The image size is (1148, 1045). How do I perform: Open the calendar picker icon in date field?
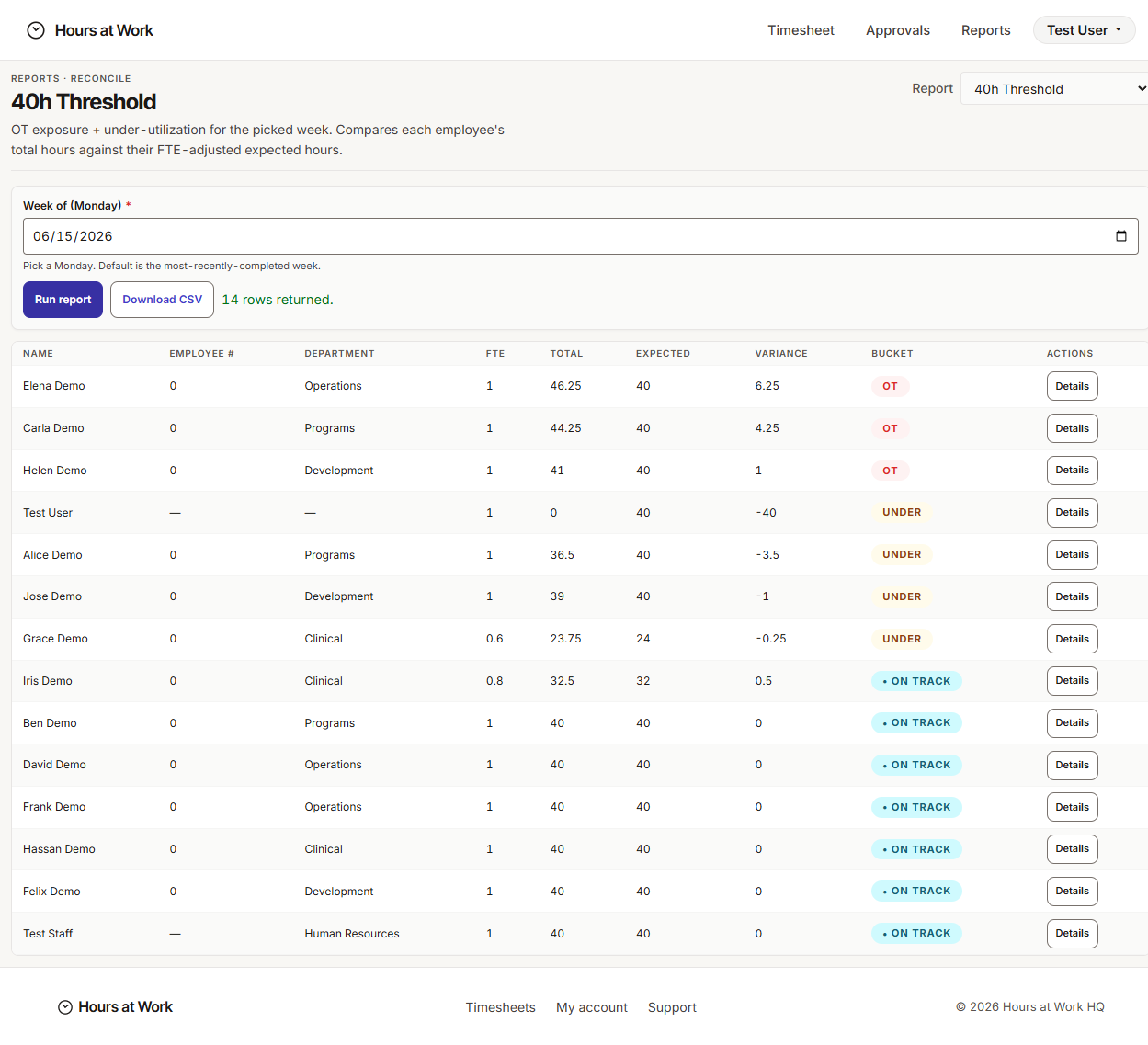click(x=1120, y=236)
